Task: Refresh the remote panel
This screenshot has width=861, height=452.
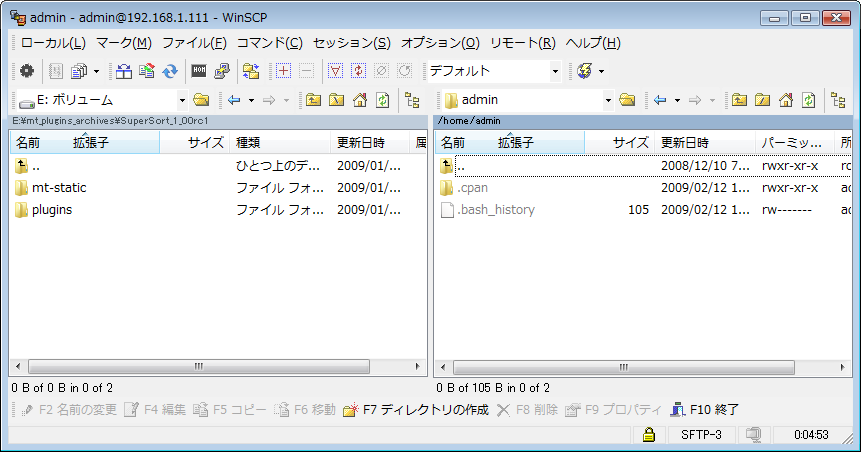Action: (x=809, y=100)
